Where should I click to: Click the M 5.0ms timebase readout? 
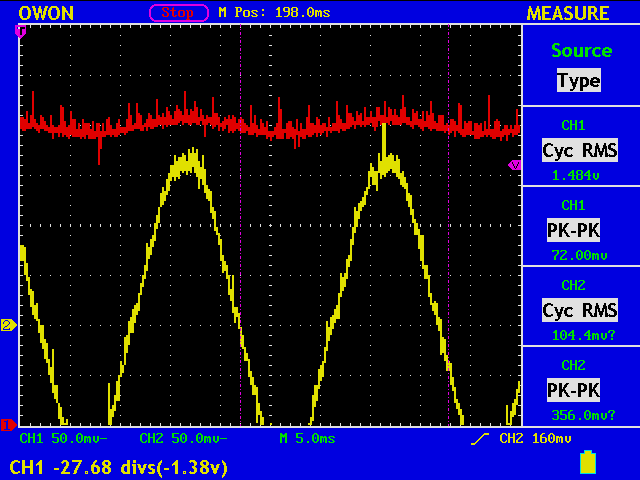(307, 438)
